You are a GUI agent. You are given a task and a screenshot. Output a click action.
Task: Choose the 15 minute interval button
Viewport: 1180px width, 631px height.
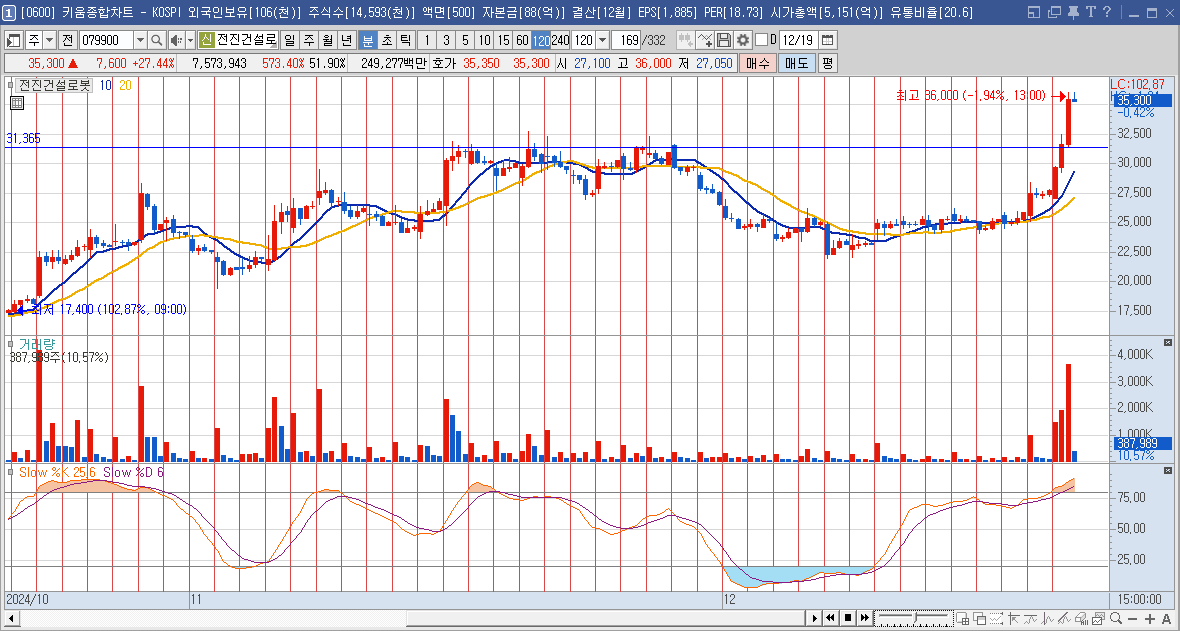coord(503,40)
